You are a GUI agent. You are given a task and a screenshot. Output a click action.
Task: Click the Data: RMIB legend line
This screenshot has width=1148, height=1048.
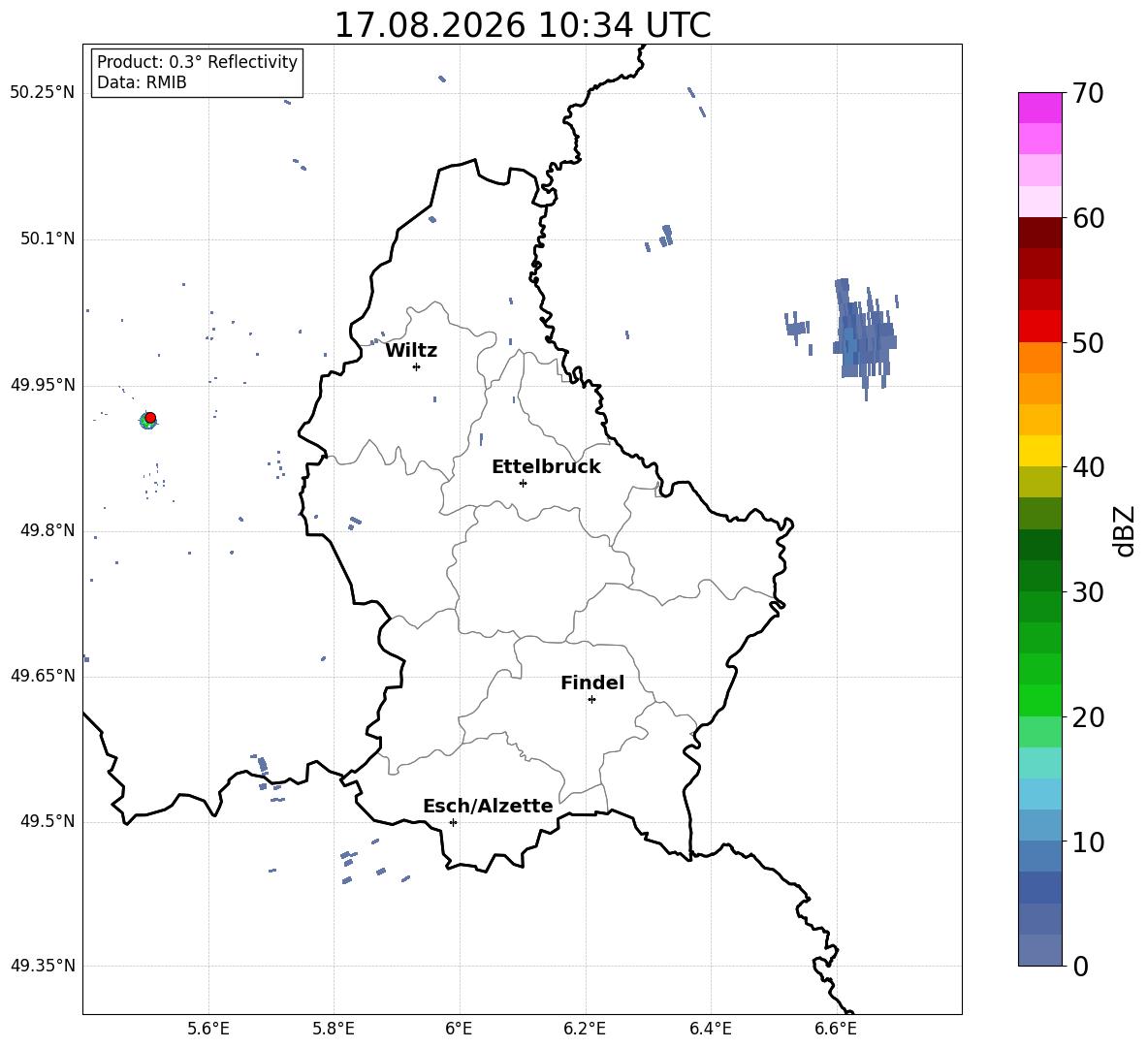coord(142,82)
